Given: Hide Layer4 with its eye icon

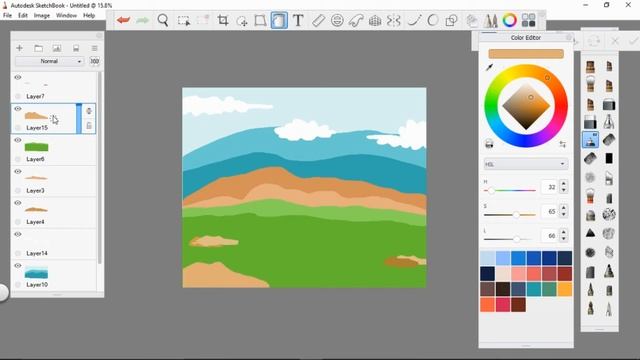Looking at the screenshot, I should click(x=18, y=203).
